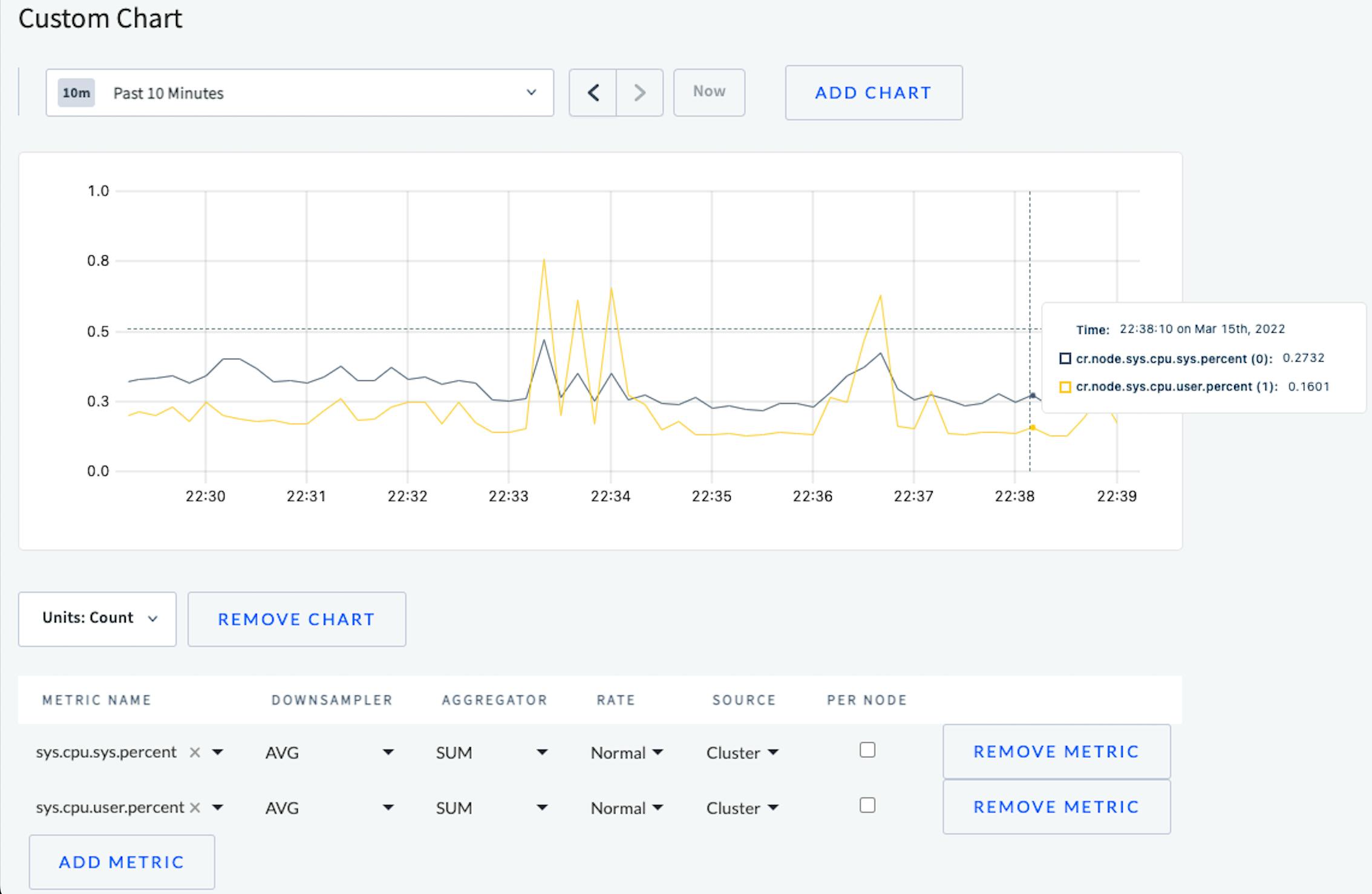
Task: Click the Add Metric button
Action: (x=122, y=862)
